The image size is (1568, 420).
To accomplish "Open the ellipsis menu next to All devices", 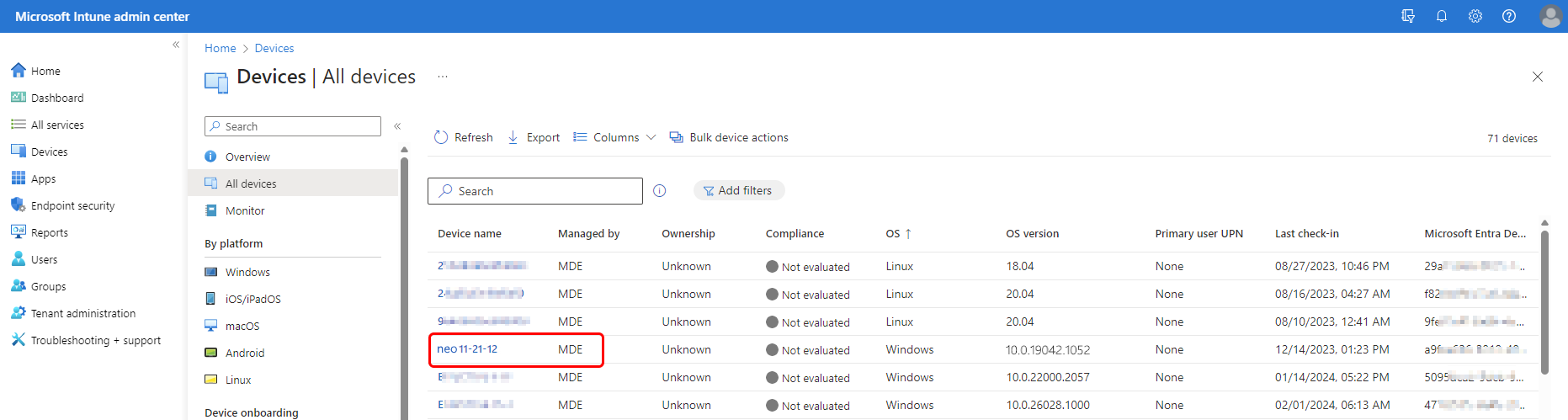I will coord(443,77).
